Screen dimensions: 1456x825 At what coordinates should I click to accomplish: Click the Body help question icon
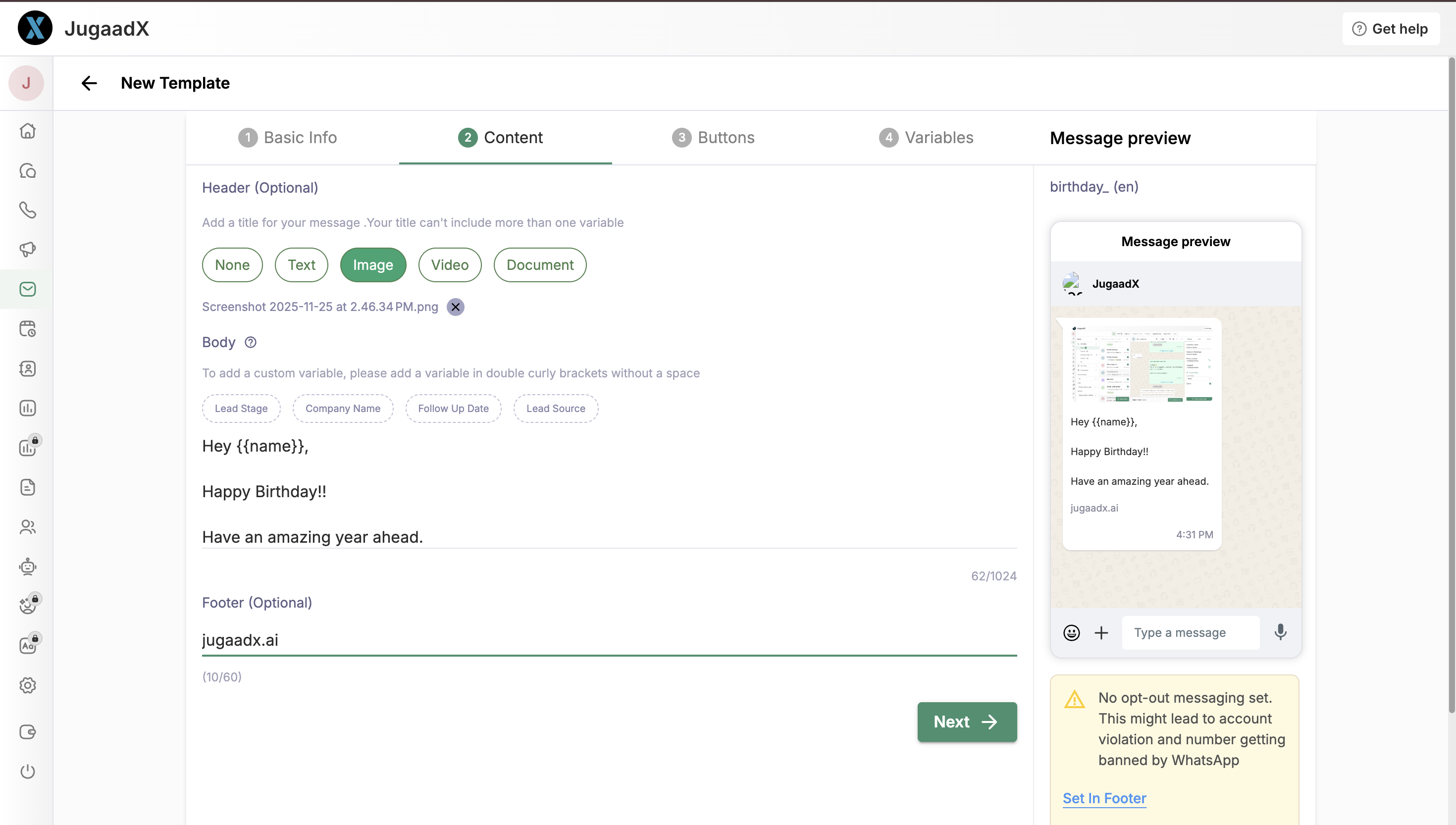(x=251, y=342)
